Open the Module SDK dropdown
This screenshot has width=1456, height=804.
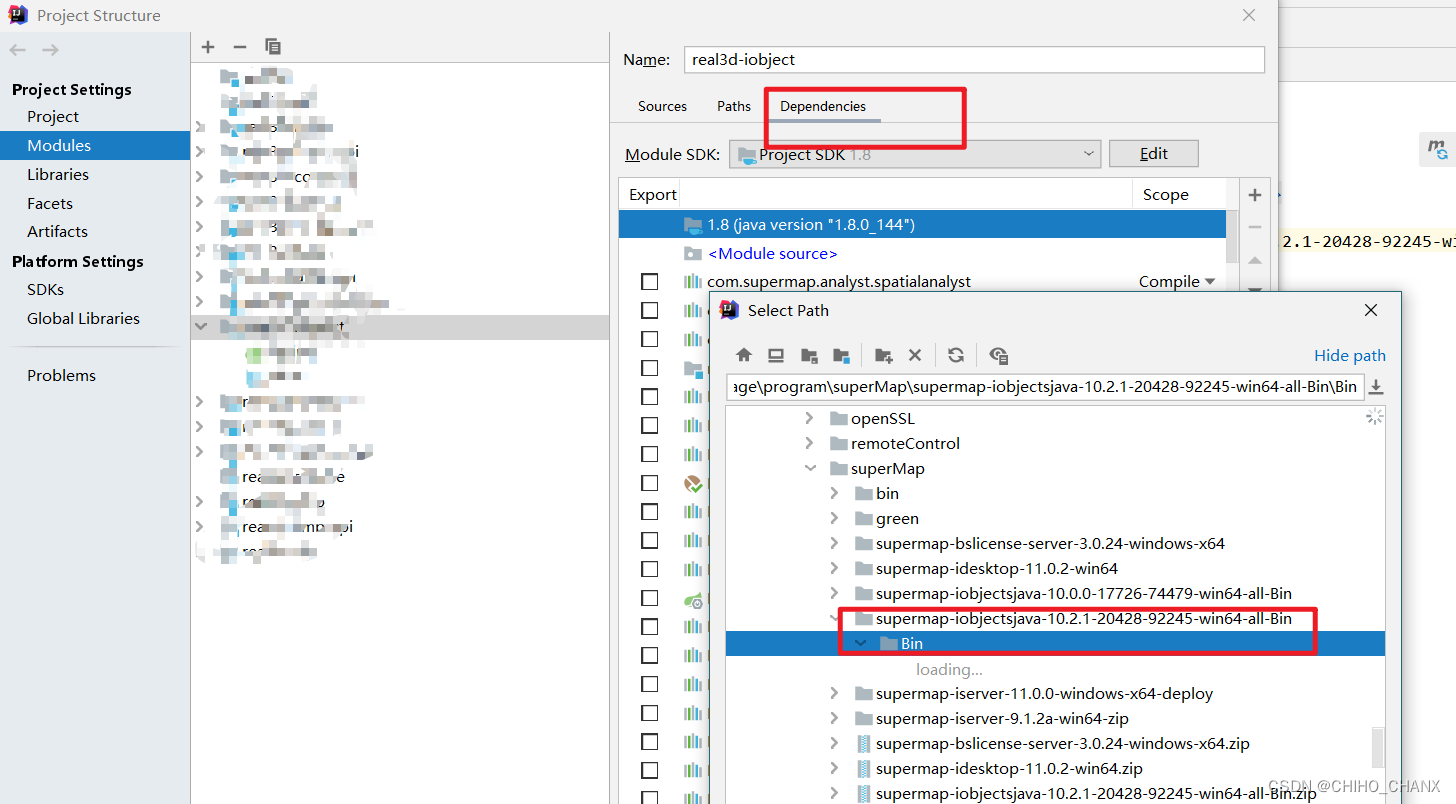click(1089, 153)
